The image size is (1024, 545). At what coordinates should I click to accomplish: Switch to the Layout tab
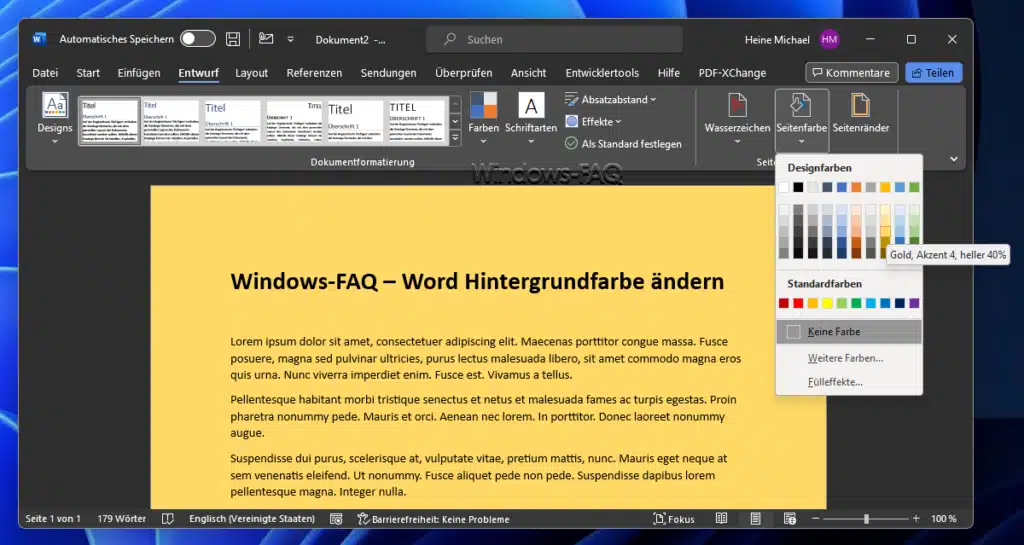coord(251,73)
